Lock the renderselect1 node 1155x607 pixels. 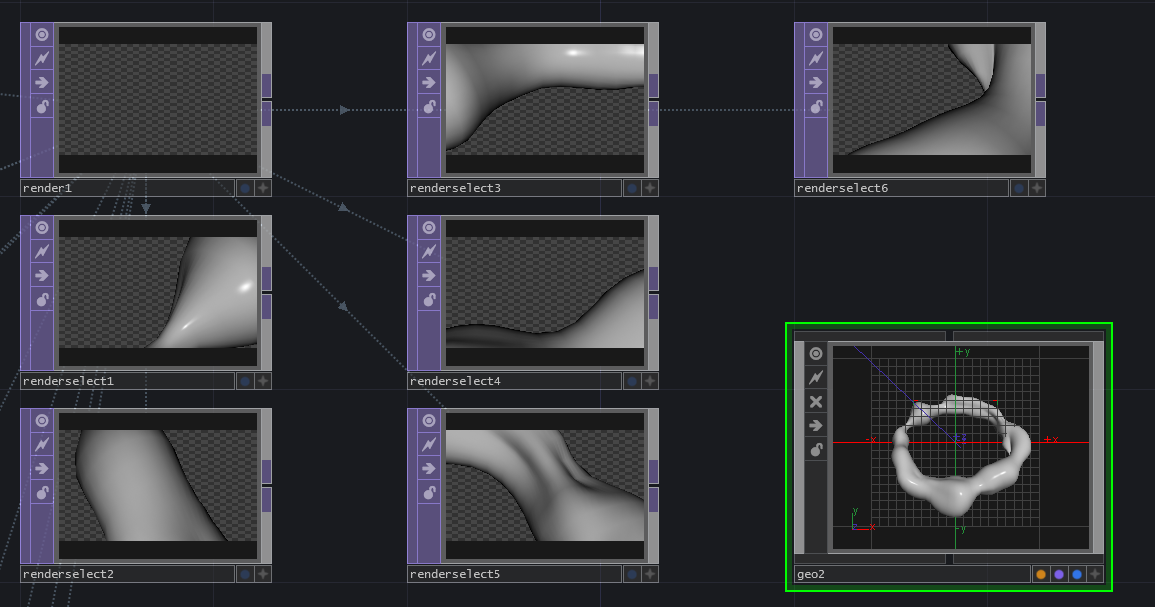pyautogui.click(x=42, y=299)
